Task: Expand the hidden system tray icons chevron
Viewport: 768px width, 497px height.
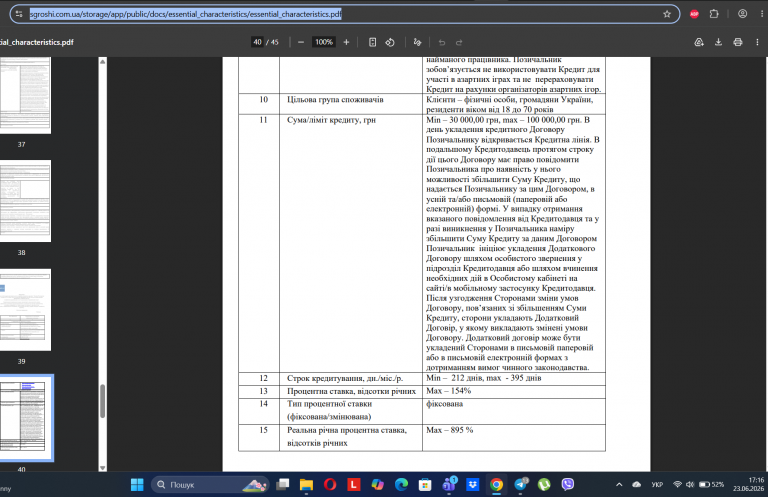Action: click(619, 484)
